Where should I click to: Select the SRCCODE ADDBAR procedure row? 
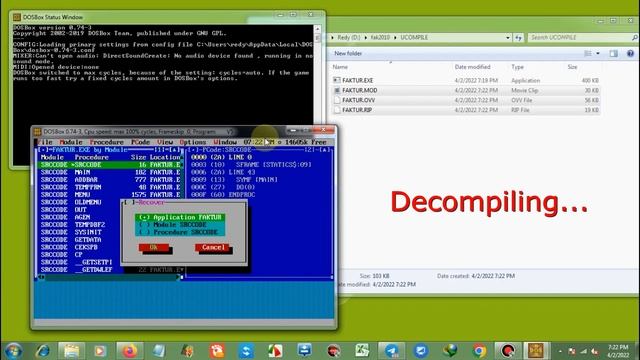pyautogui.click(x=110, y=180)
